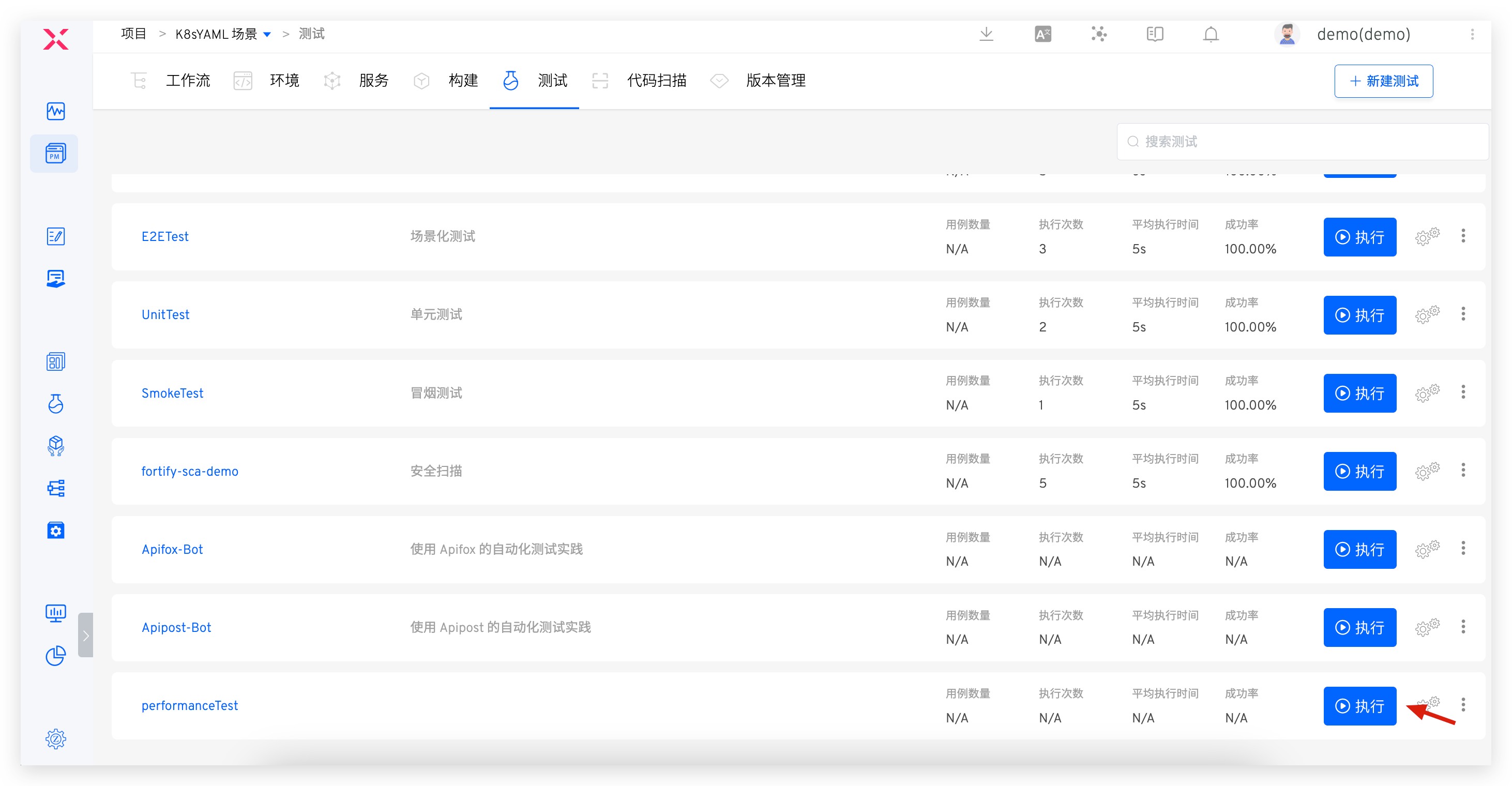Open the documentation book icon

coord(1155,34)
